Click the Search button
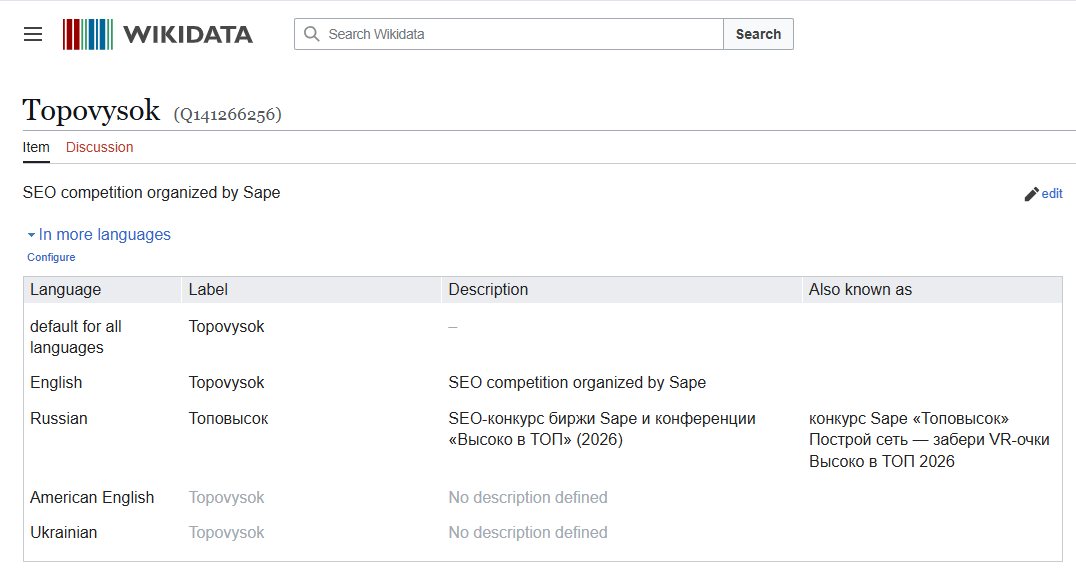Viewport: 1076px width, 583px height. pyautogui.click(x=758, y=34)
